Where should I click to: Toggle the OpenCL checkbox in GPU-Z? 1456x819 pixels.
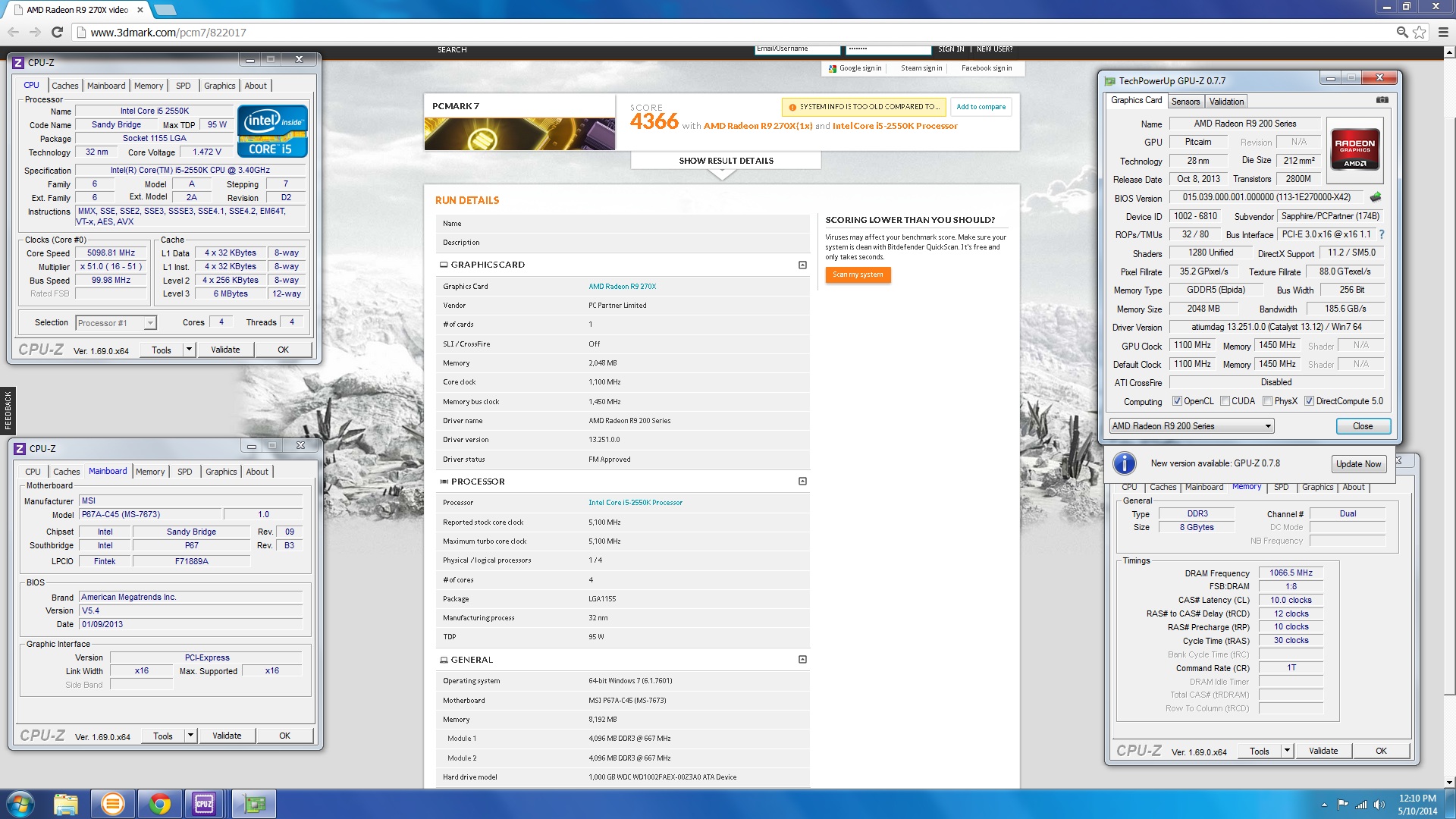point(1177,401)
